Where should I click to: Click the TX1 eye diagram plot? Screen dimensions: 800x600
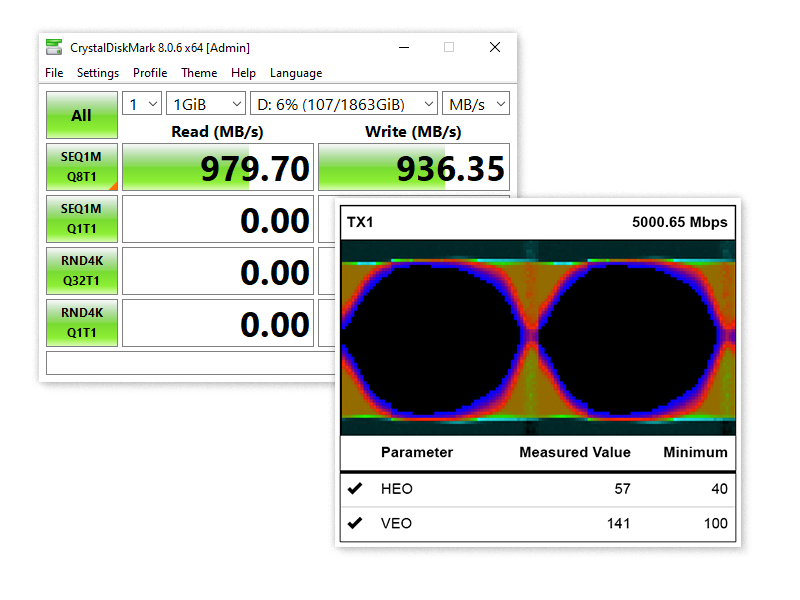point(538,337)
